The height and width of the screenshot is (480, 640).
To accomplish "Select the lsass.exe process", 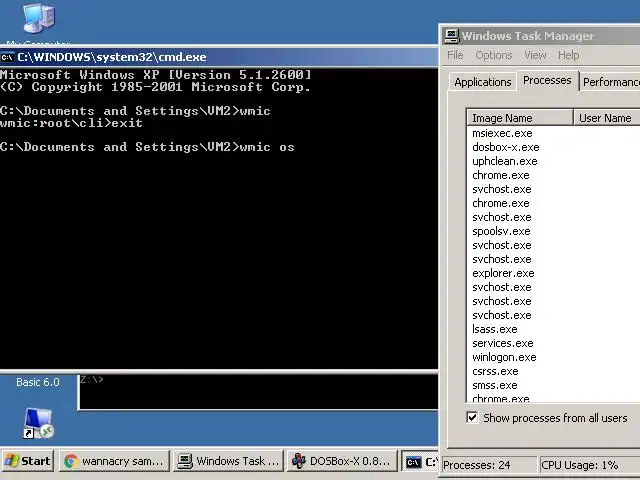I will pos(495,329).
